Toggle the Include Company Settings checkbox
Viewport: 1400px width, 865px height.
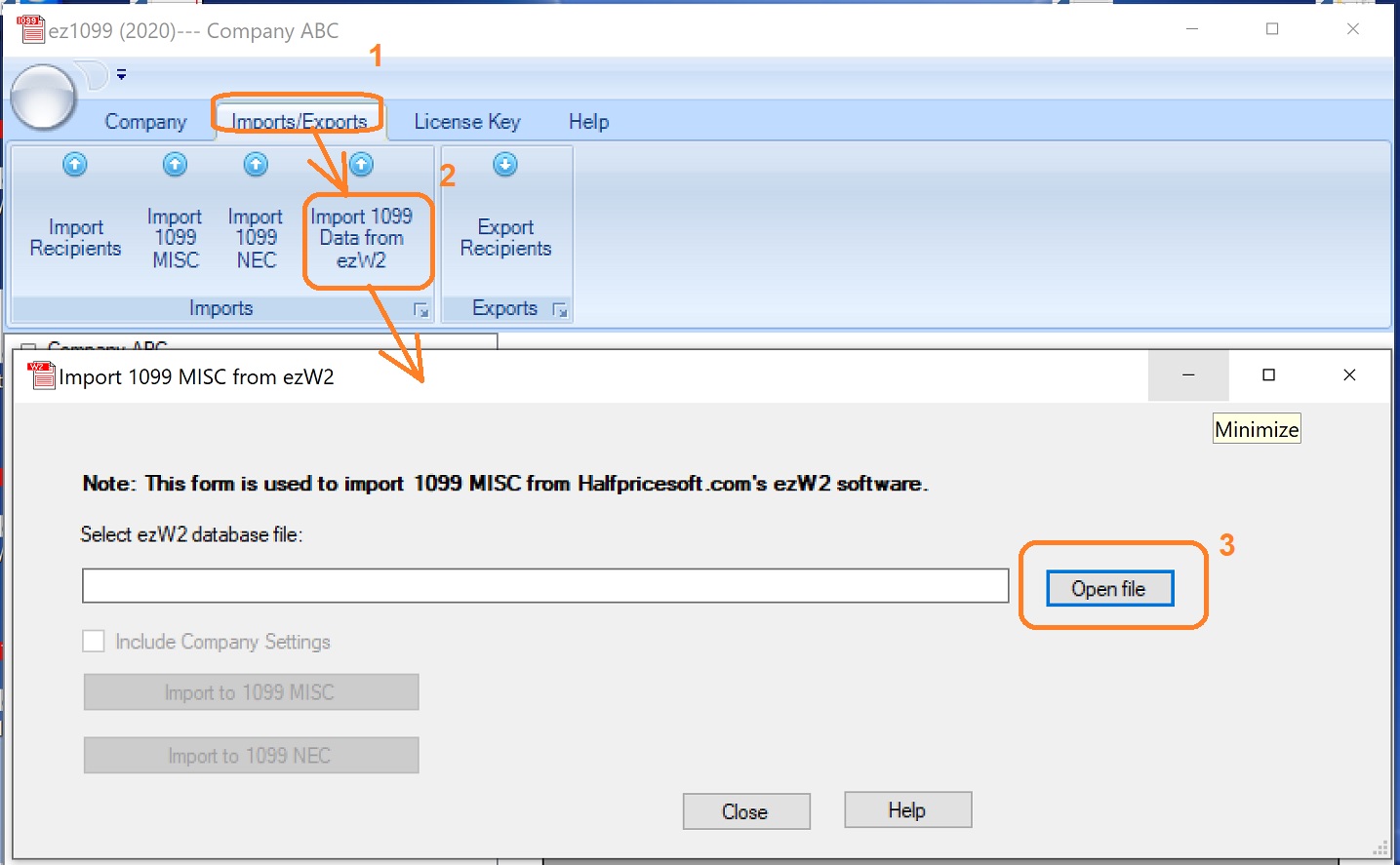(94, 641)
